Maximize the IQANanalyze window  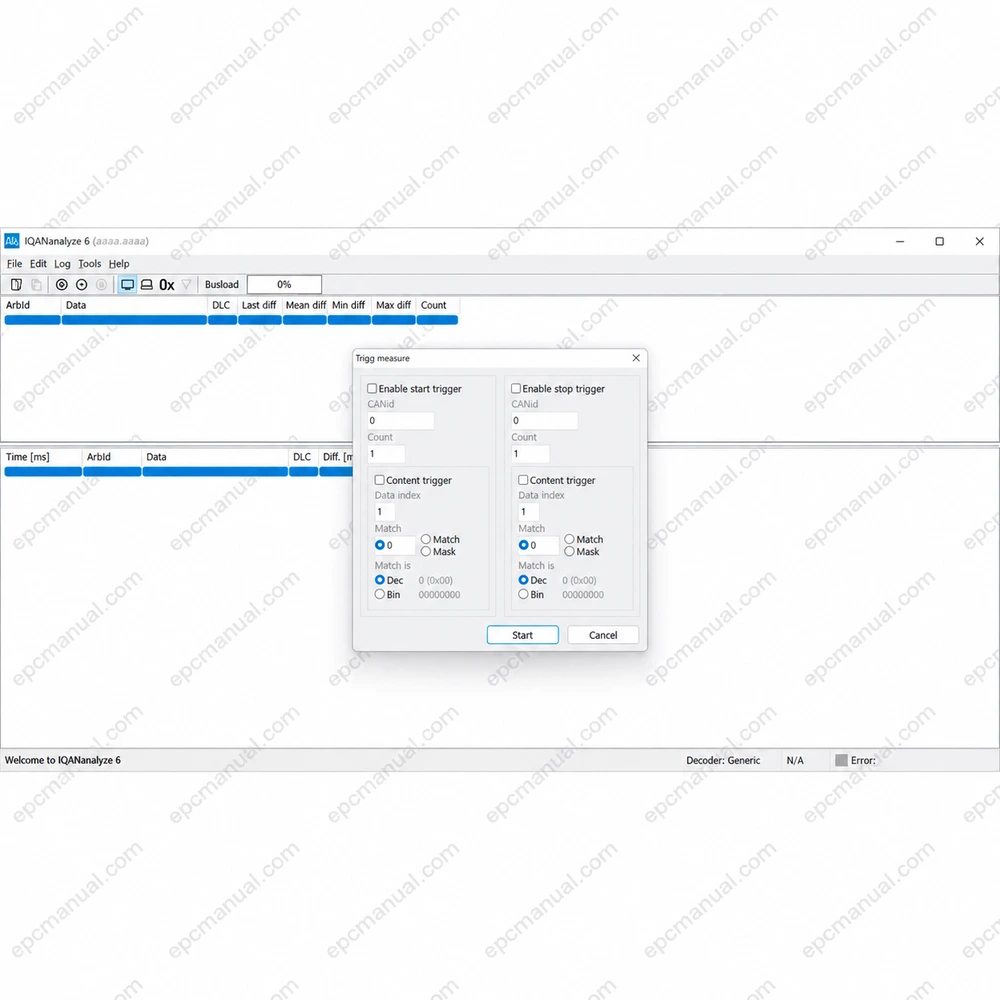[939, 241]
